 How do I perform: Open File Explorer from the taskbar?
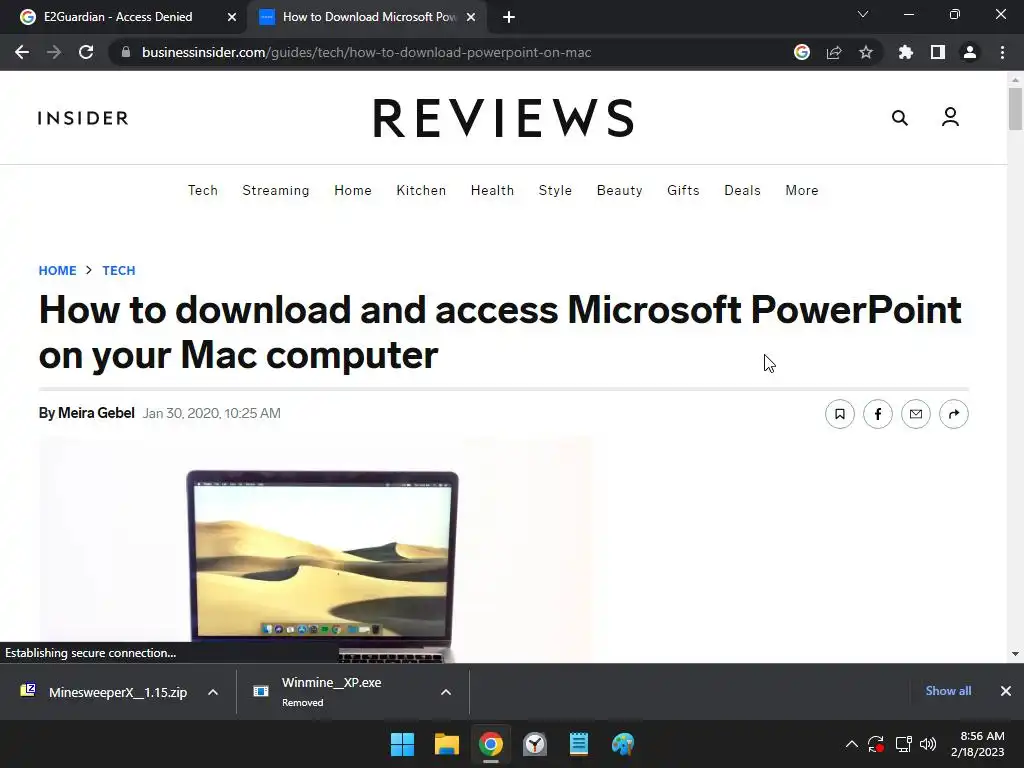tap(447, 744)
